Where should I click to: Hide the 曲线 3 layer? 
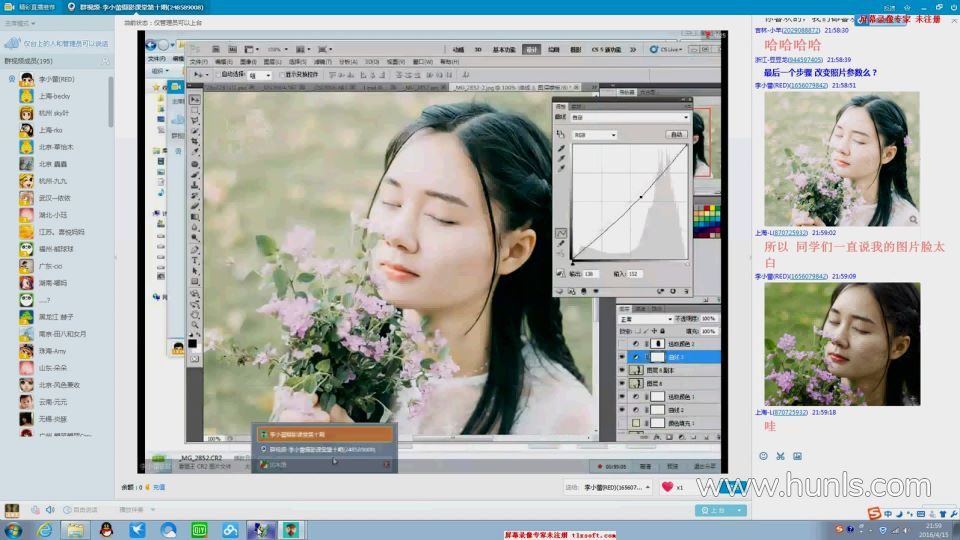point(622,357)
